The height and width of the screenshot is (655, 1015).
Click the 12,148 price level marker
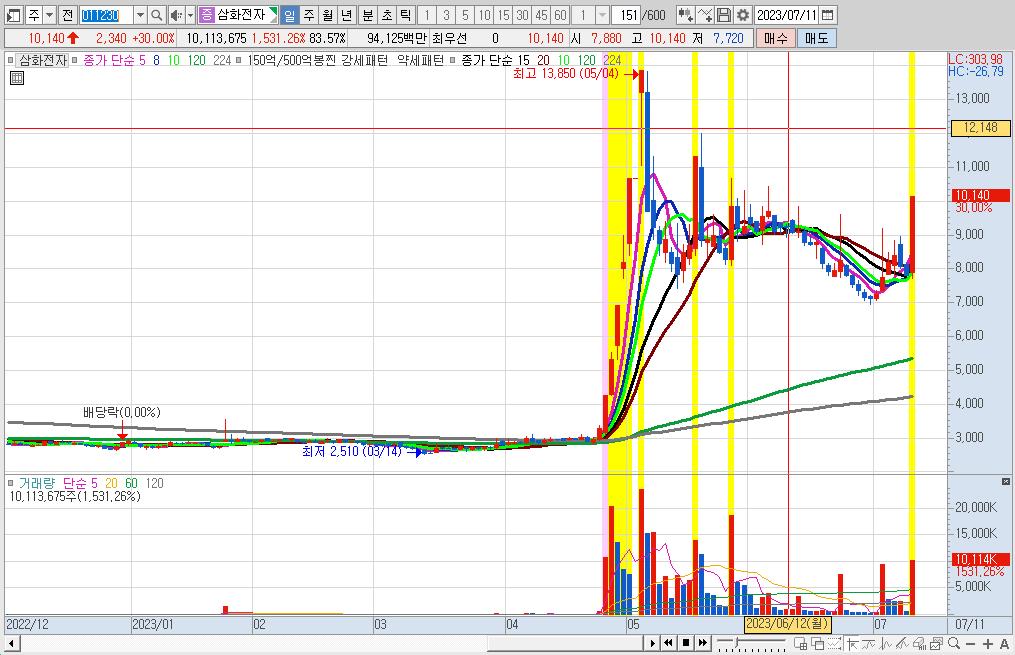pyautogui.click(x=980, y=128)
